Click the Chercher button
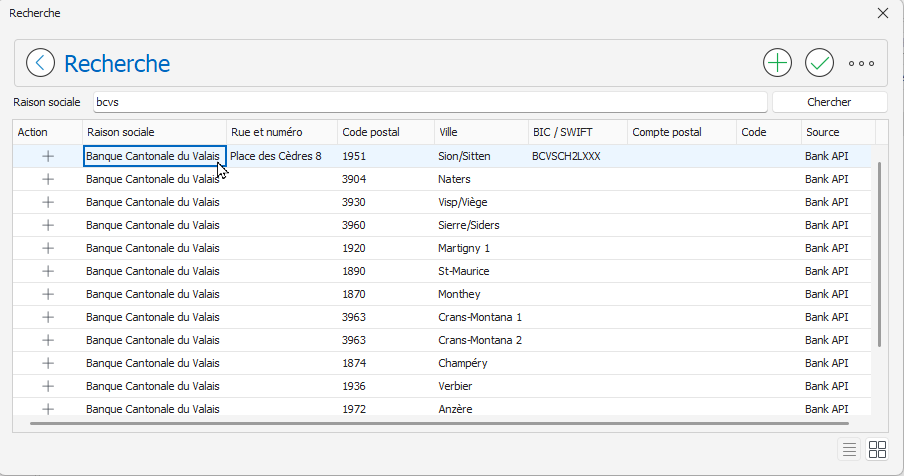 829,102
